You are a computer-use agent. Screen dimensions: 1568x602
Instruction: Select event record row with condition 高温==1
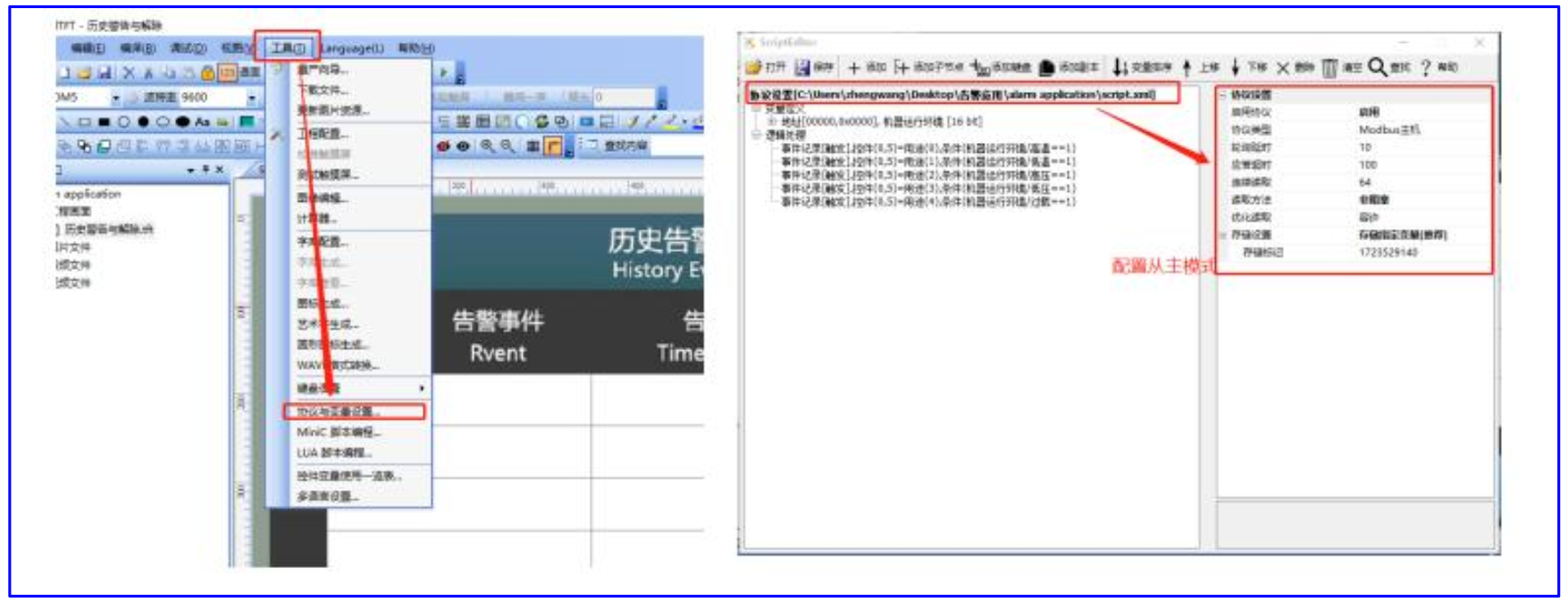pos(928,149)
